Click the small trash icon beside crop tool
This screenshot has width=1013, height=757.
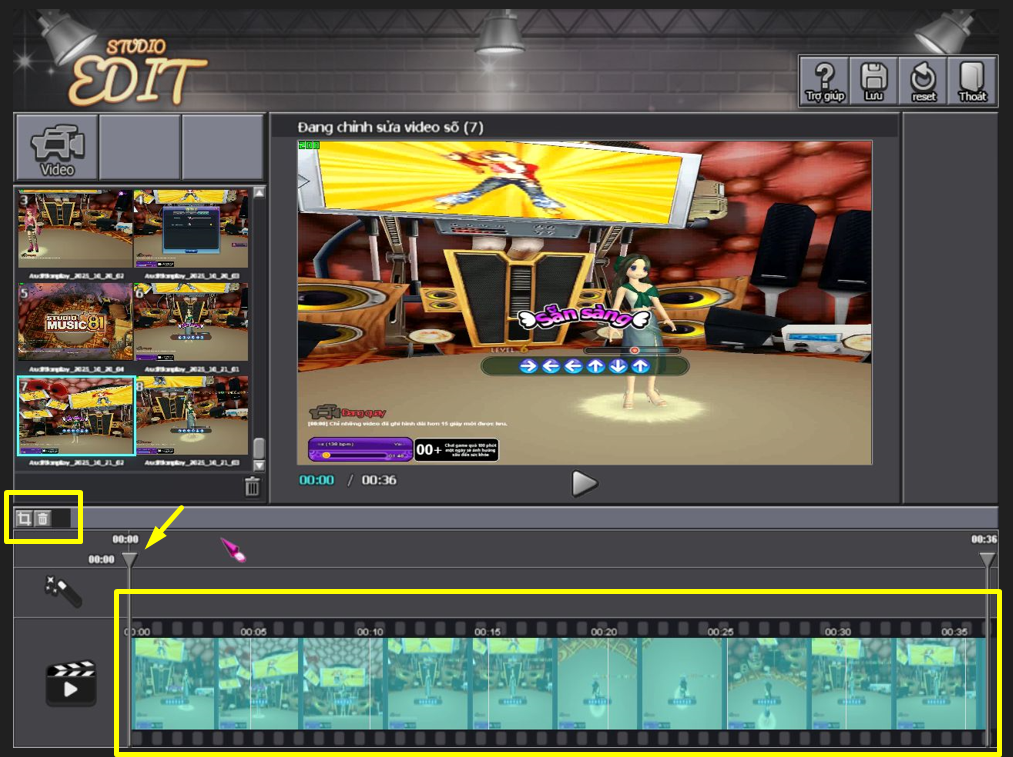coord(43,518)
